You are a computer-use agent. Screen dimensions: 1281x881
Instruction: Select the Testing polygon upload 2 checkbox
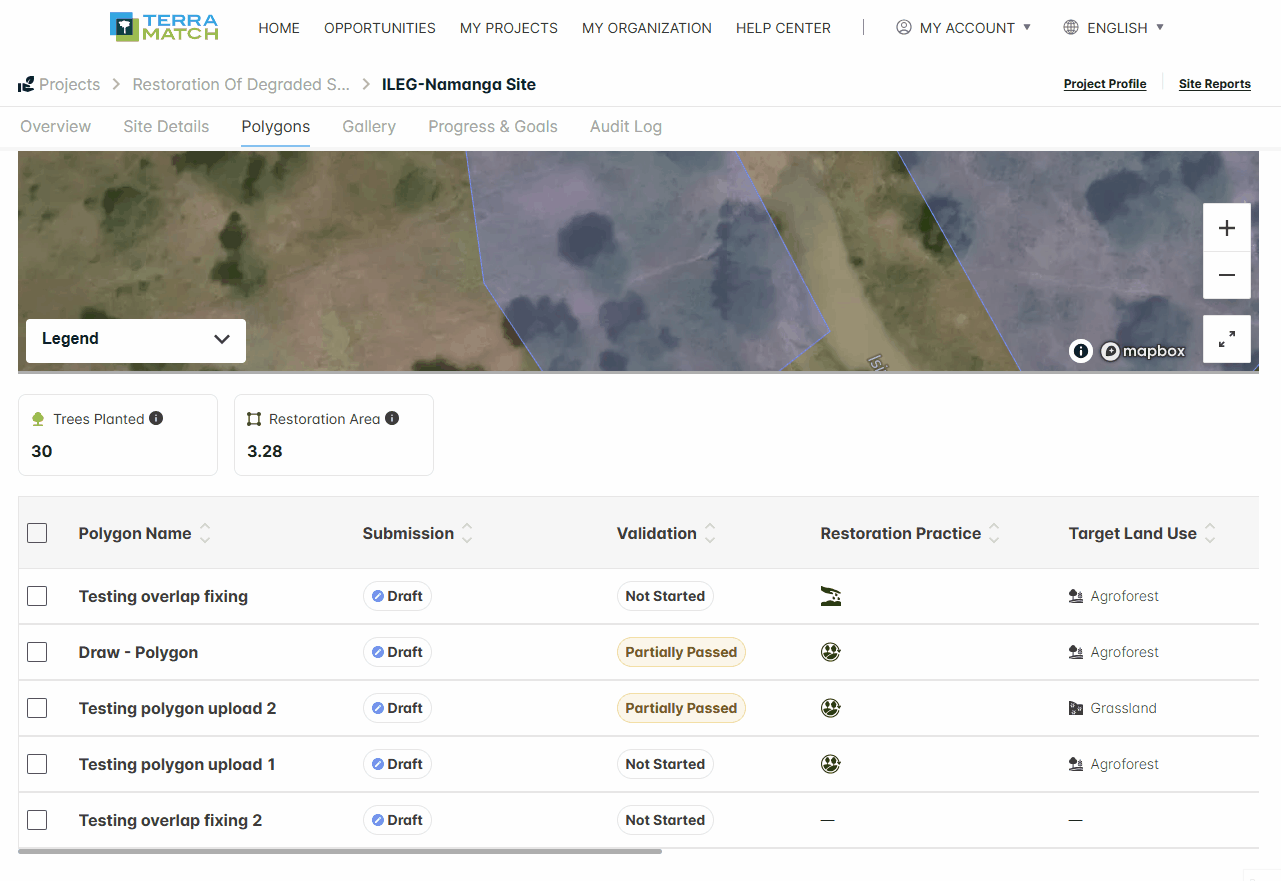(37, 708)
